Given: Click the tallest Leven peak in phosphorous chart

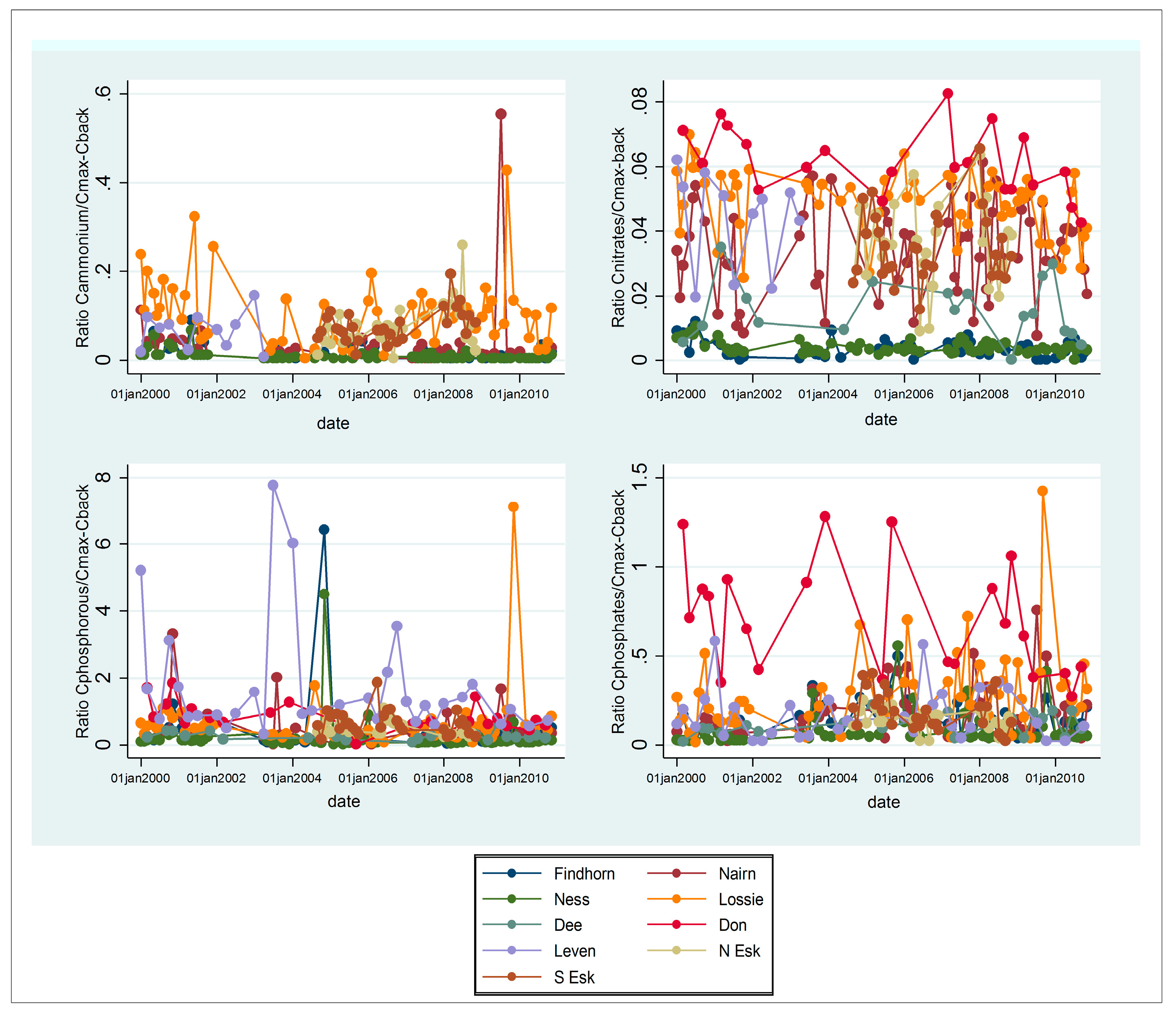Looking at the screenshot, I should [273, 486].
